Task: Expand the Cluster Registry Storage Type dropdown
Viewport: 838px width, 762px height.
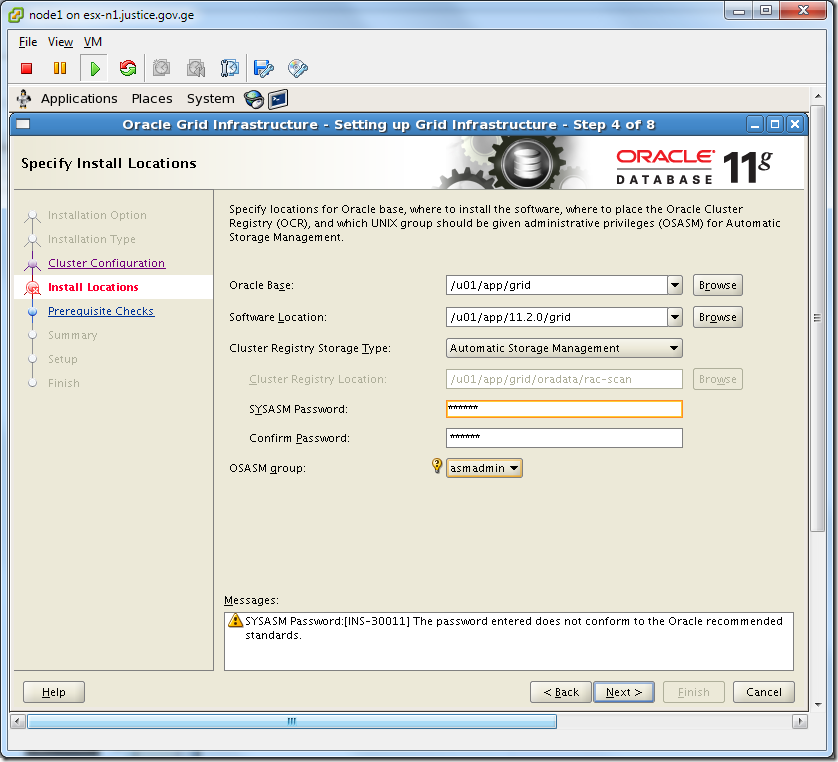Action: click(672, 348)
